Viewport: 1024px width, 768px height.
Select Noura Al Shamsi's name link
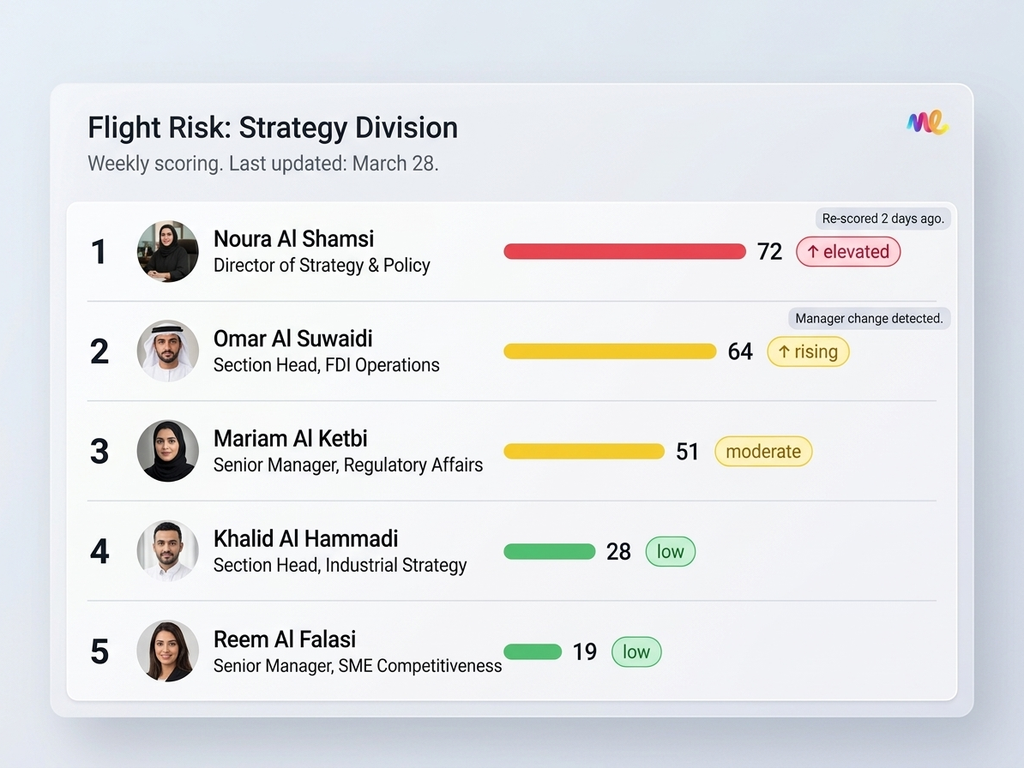[x=293, y=239]
